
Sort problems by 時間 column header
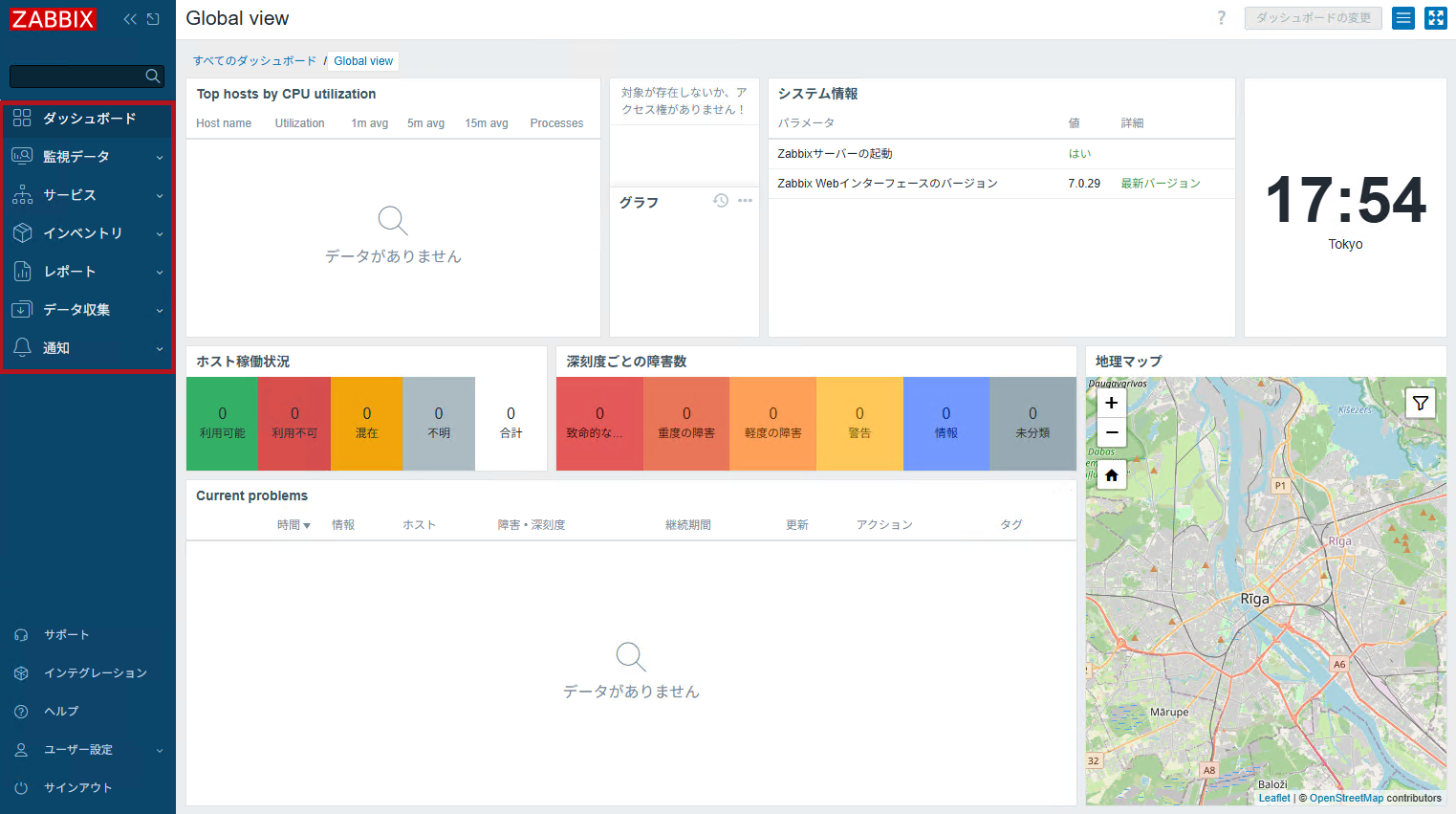[293, 525]
